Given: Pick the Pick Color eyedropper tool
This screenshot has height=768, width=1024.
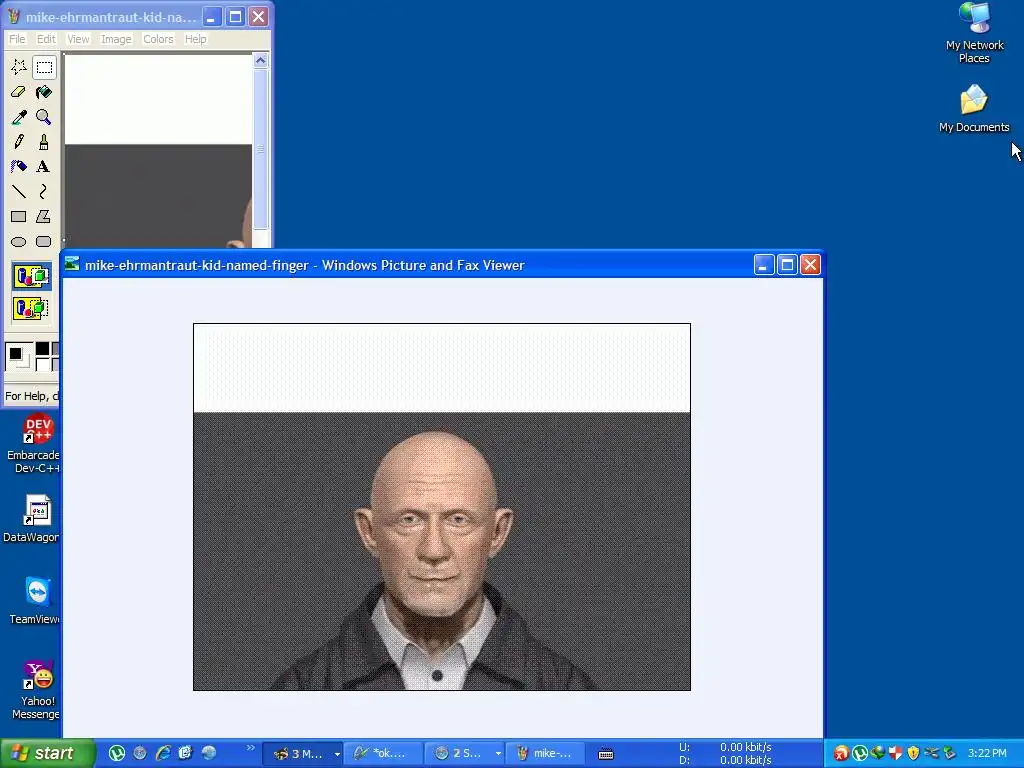Looking at the screenshot, I should click(19, 117).
